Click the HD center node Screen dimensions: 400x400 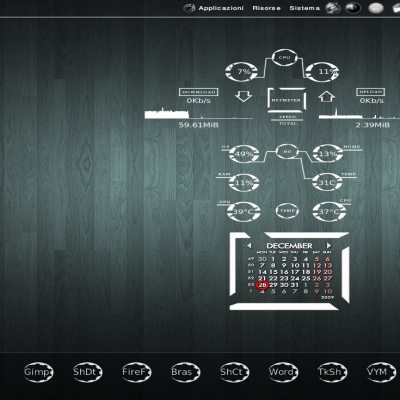[x=287, y=152]
